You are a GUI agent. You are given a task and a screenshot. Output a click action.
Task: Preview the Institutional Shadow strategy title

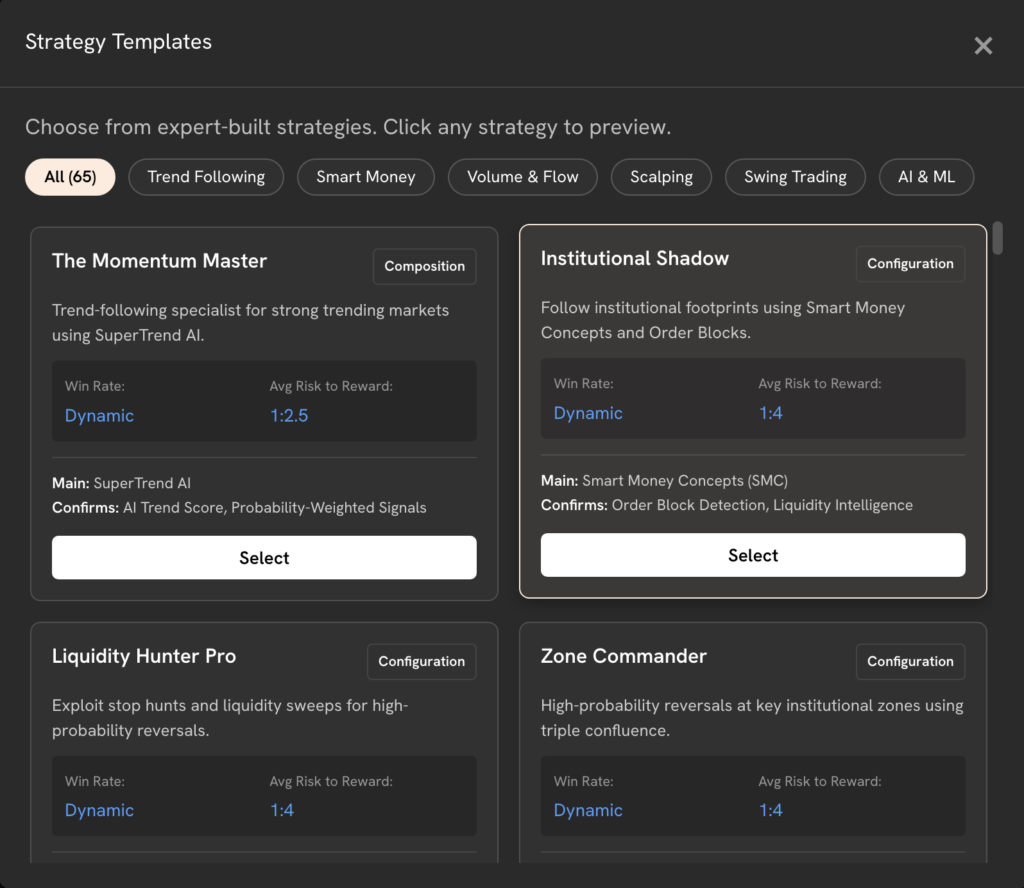coord(634,258)
